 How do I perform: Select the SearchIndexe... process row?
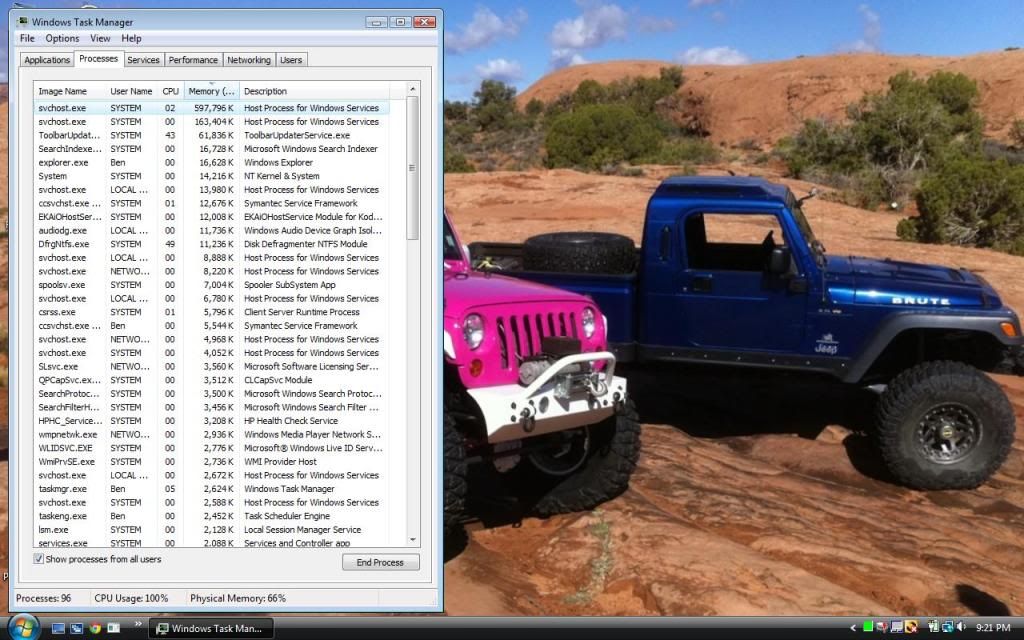212,149
